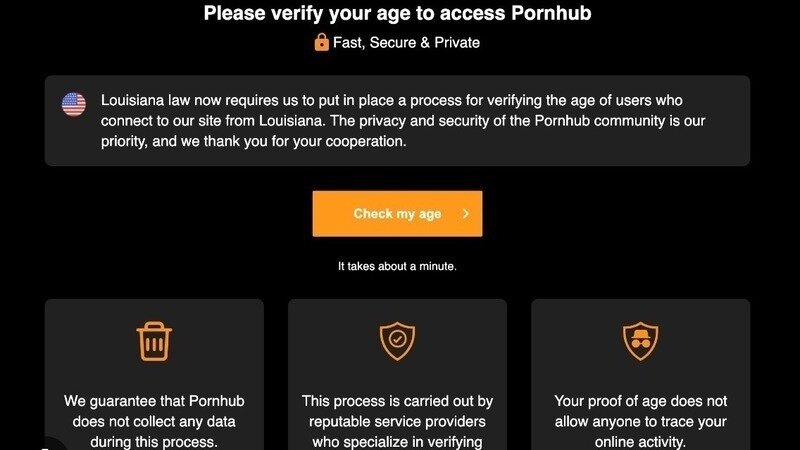Click 'does not collect any data' text

coord(154,421)
